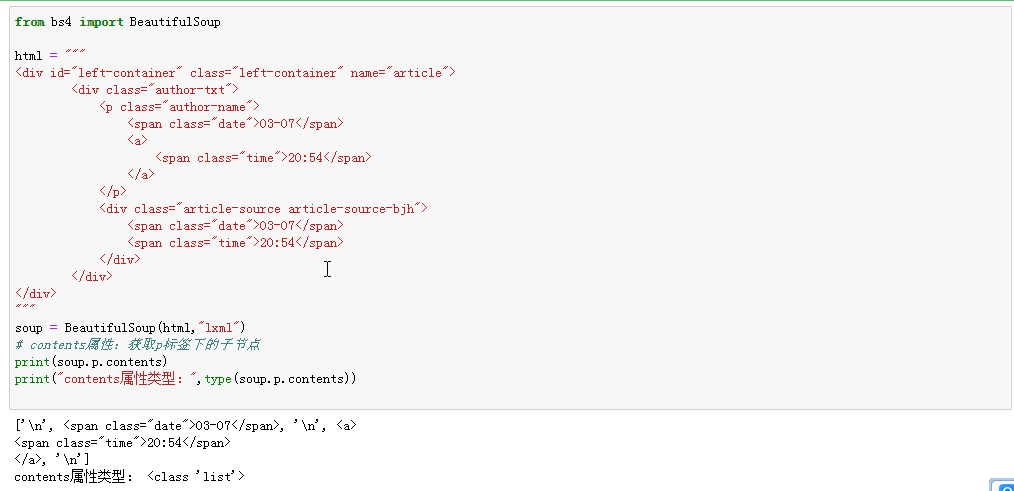Click the closing </p> tag
The width and height of the screenshot is (1014, 491).
tap(112, 192)
